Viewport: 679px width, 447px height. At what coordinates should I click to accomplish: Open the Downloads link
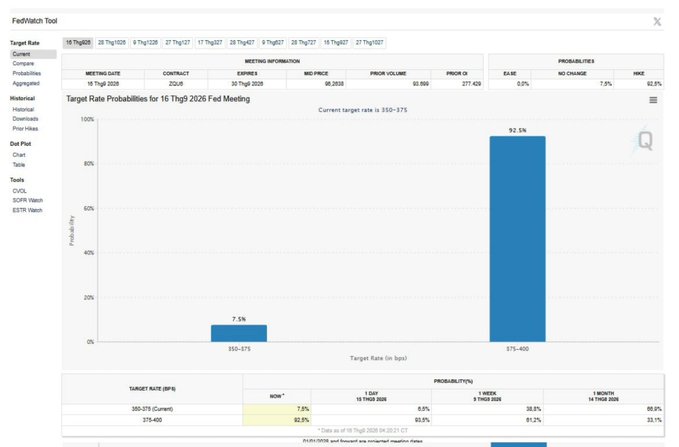tap(25, 119)
